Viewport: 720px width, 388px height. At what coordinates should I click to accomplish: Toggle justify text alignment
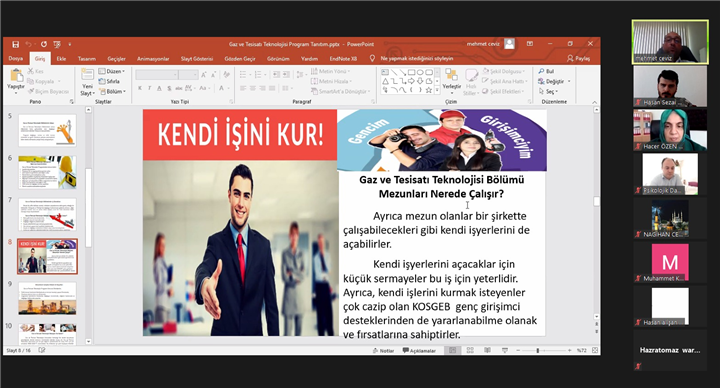[272, 88]
